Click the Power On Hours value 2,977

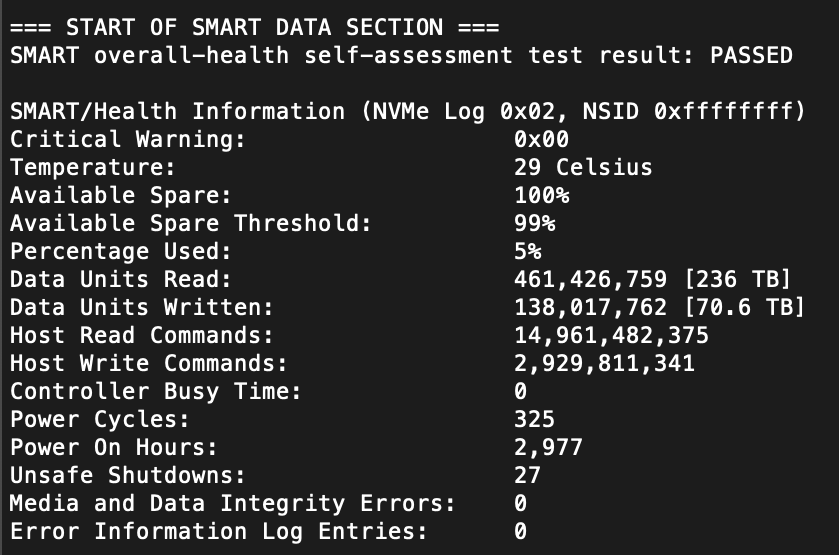(548, 447)
